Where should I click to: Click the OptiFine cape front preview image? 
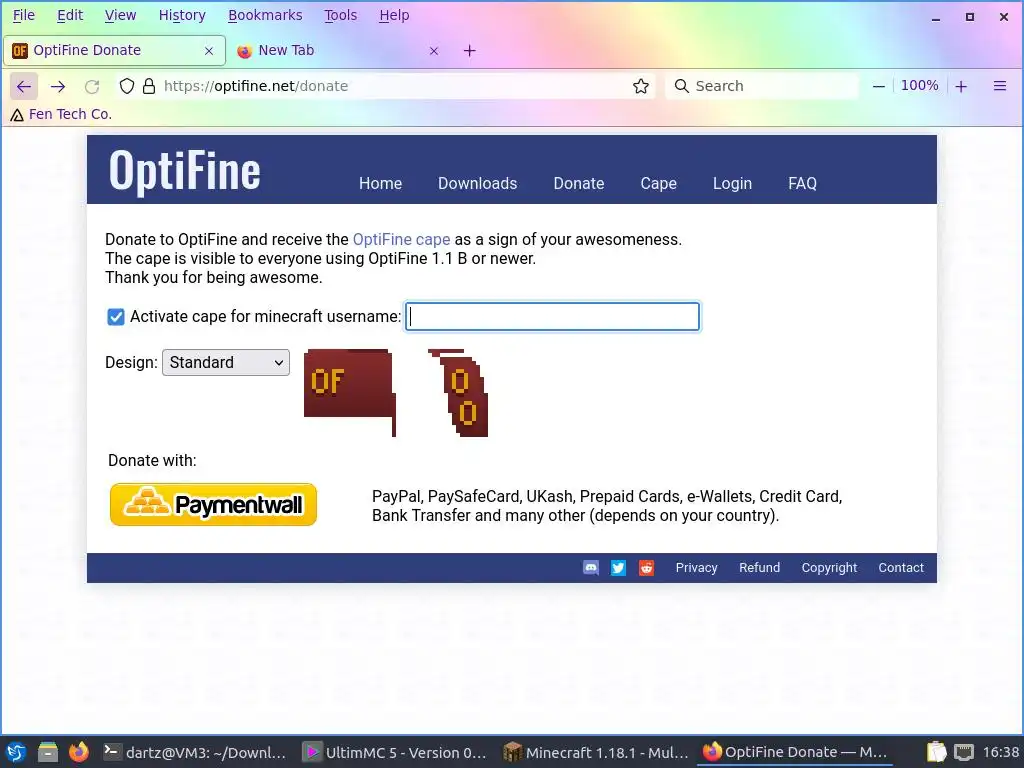[x=350, y=392]
